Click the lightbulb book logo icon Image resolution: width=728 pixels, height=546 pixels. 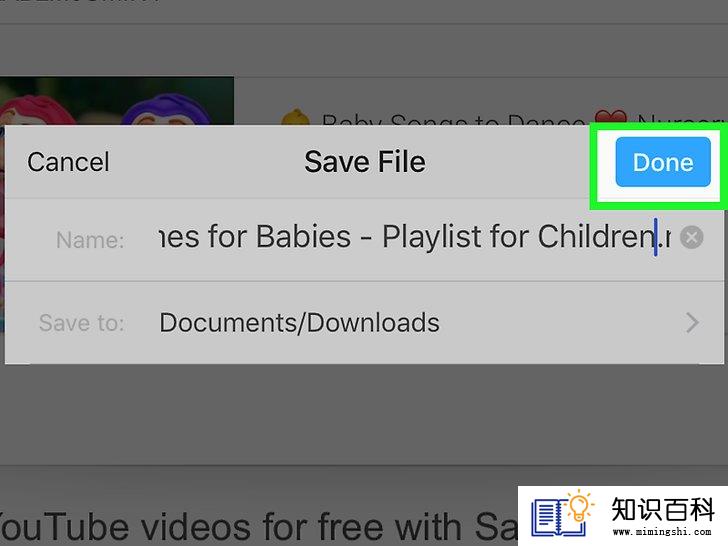(563, 514)
